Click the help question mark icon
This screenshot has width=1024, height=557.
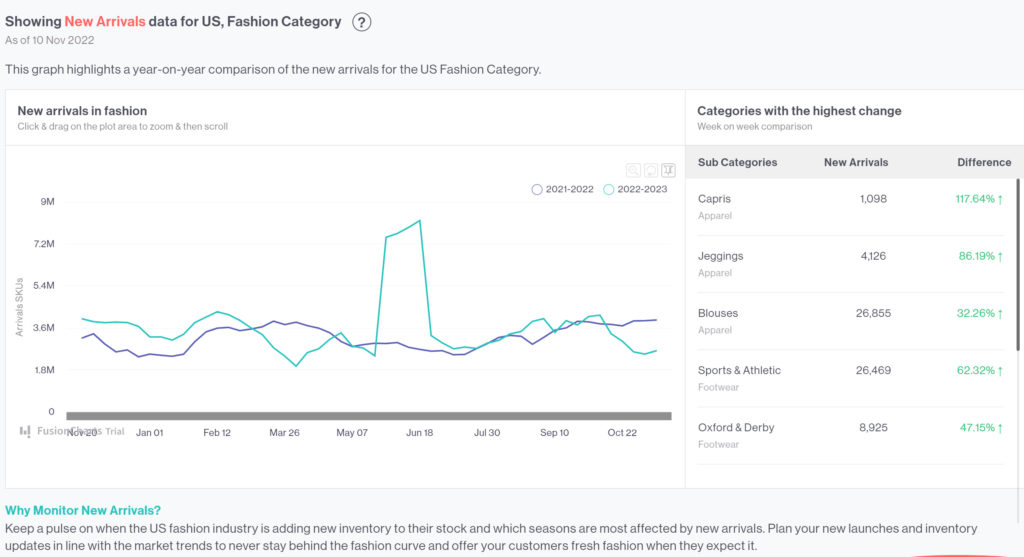(362, 22)
